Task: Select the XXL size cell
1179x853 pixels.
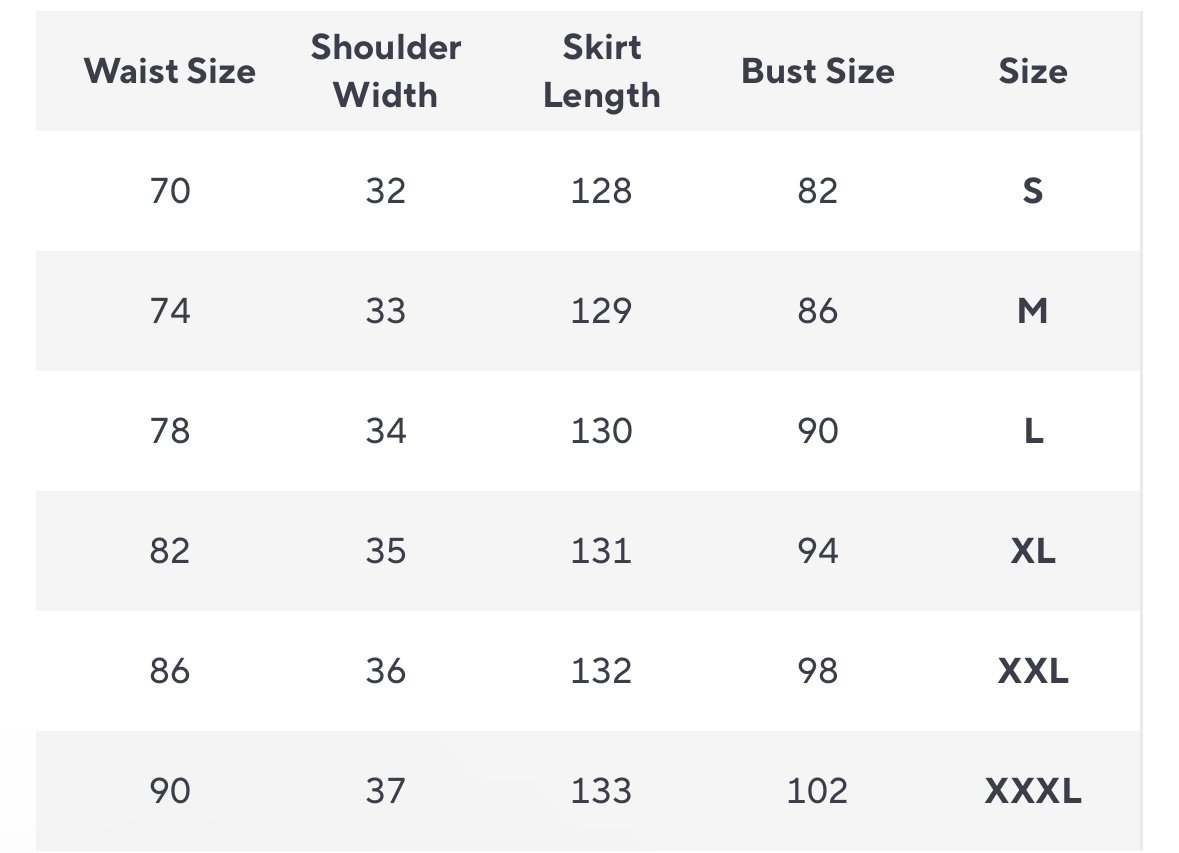Action: coord(1033,671)
